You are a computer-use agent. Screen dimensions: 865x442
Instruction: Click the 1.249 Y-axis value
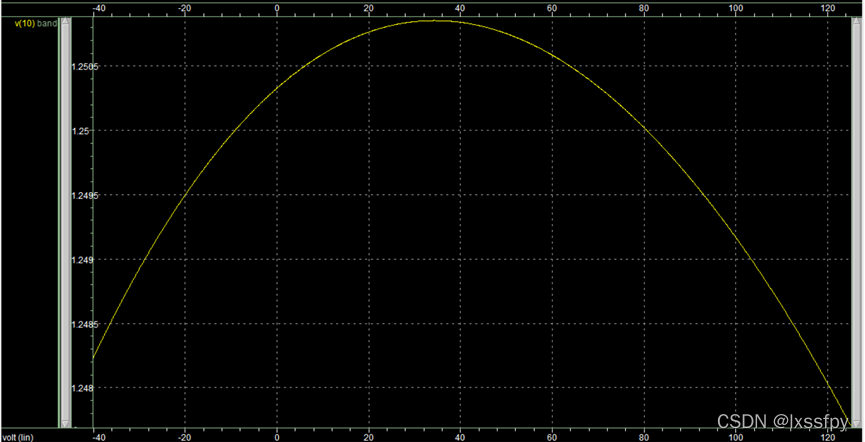coord(83,259)
